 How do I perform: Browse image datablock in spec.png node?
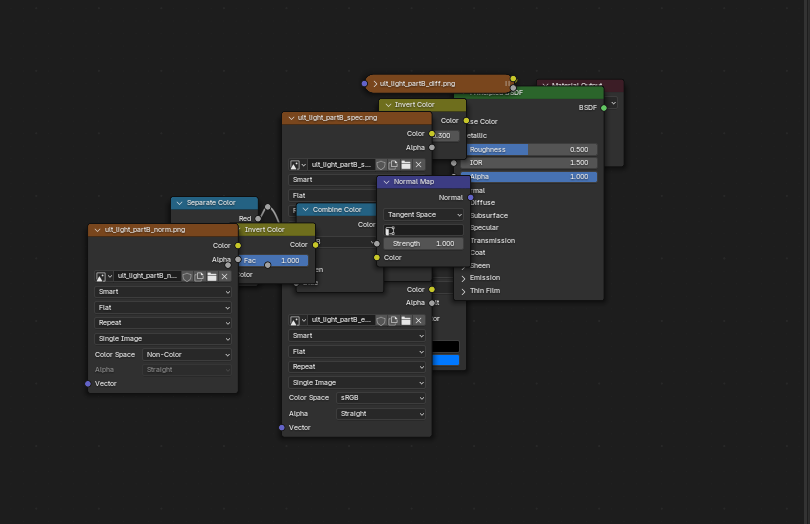coord(298,165)
